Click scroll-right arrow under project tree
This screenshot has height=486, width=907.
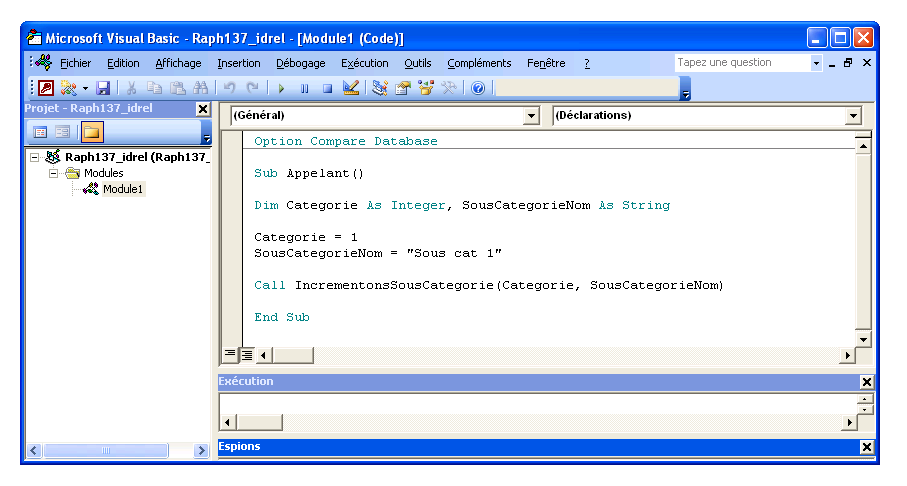(x=201, y=450)
